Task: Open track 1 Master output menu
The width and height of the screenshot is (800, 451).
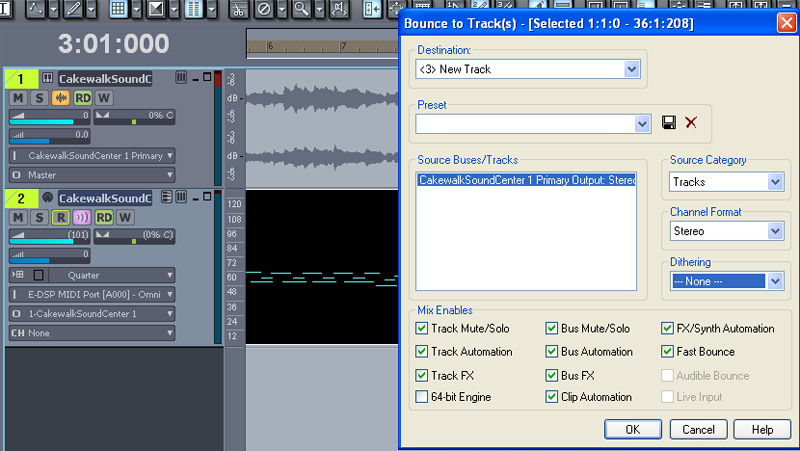Action: point(92,175)
